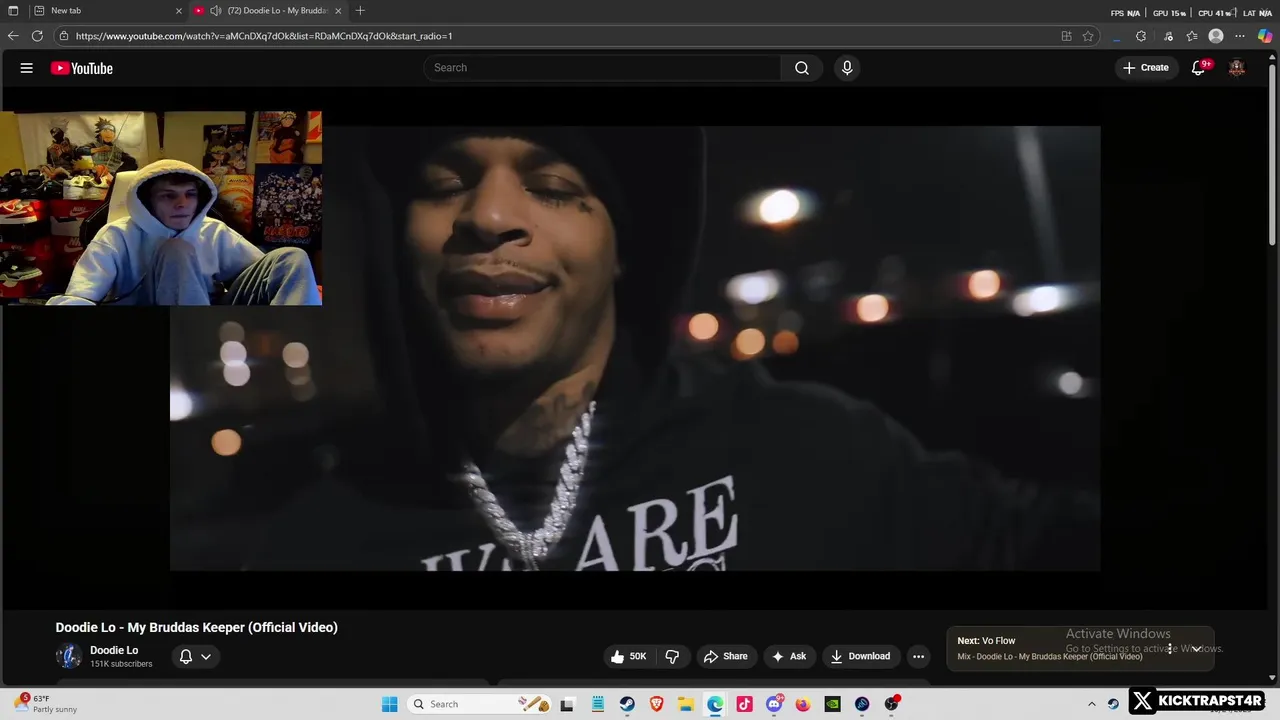Image resolution: width=1280 pixels, height=720 pixels.
Task: Open Steam icon in the system tray
Action: click(x=1113, y=704)
